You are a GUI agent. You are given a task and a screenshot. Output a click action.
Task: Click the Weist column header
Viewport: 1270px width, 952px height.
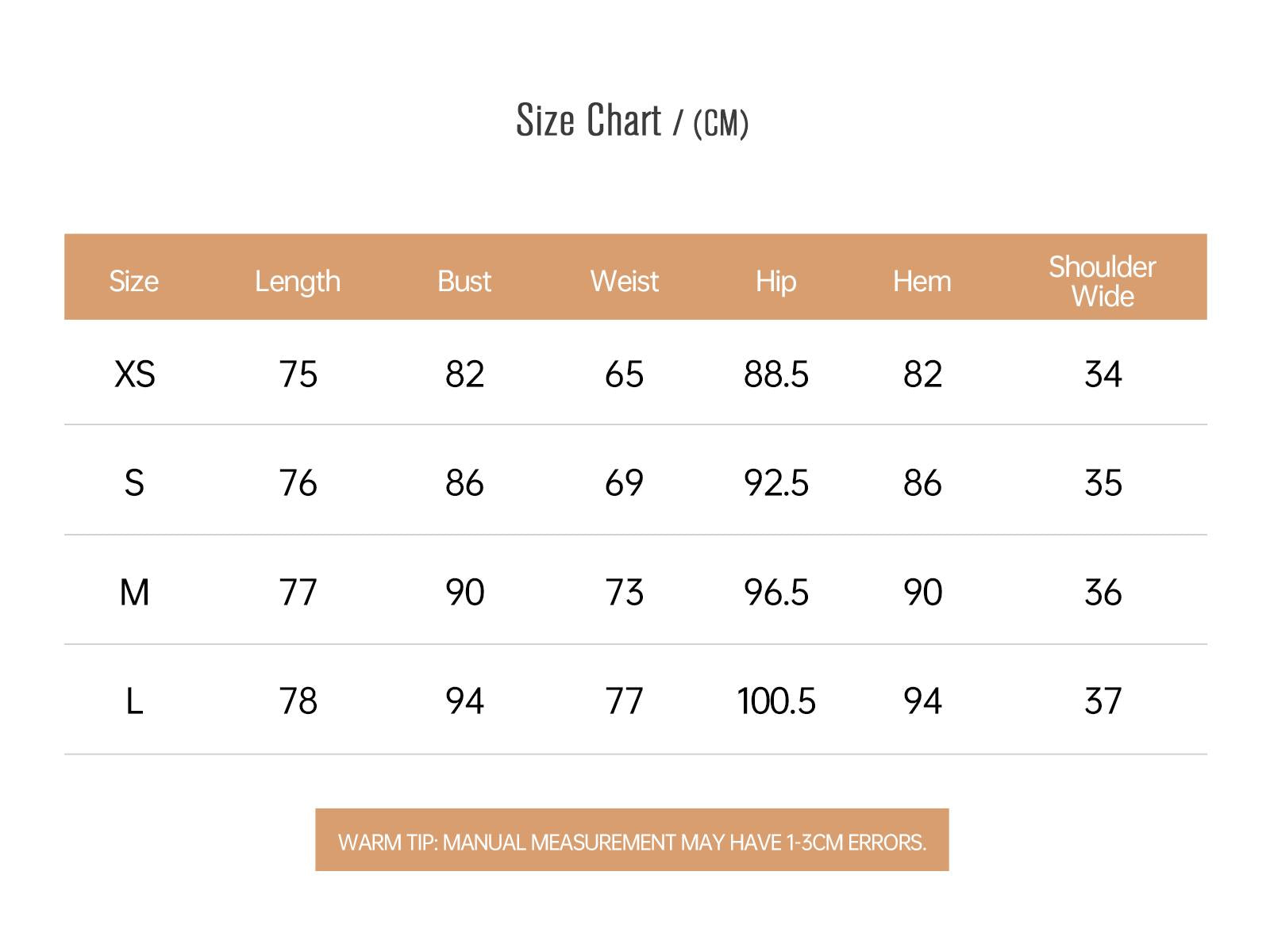coord(625,282)
